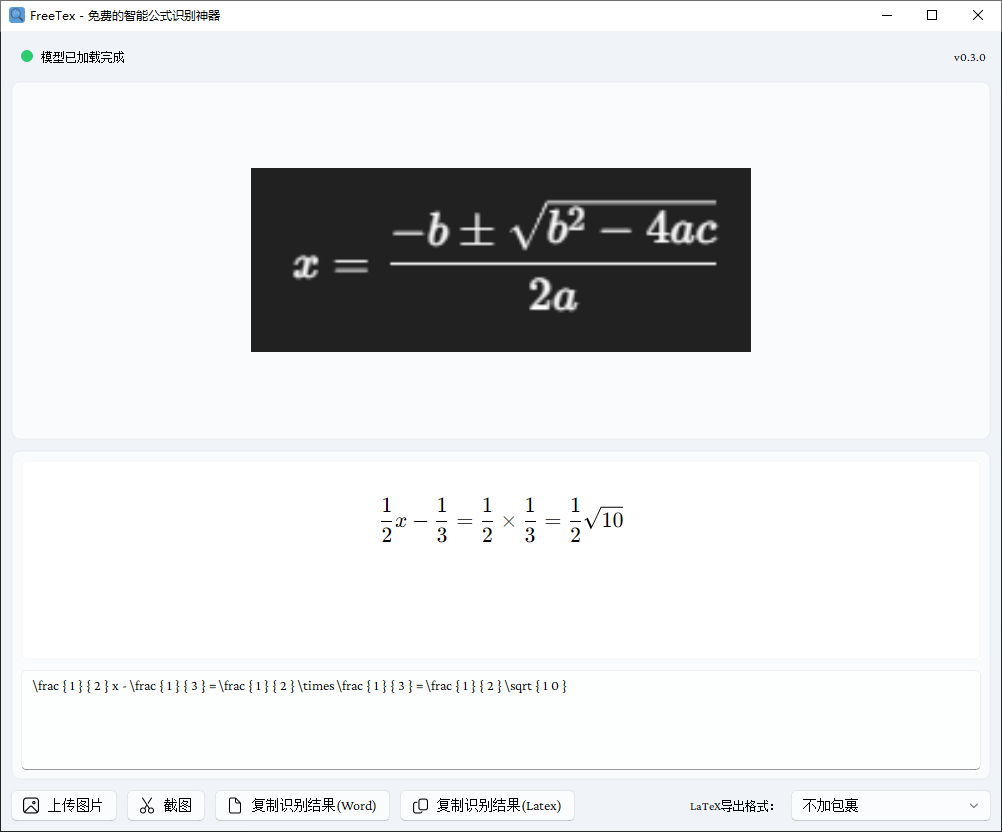
Task: Copy recognition result as Word
Action: pyautogui.click(x=302, y=805)
